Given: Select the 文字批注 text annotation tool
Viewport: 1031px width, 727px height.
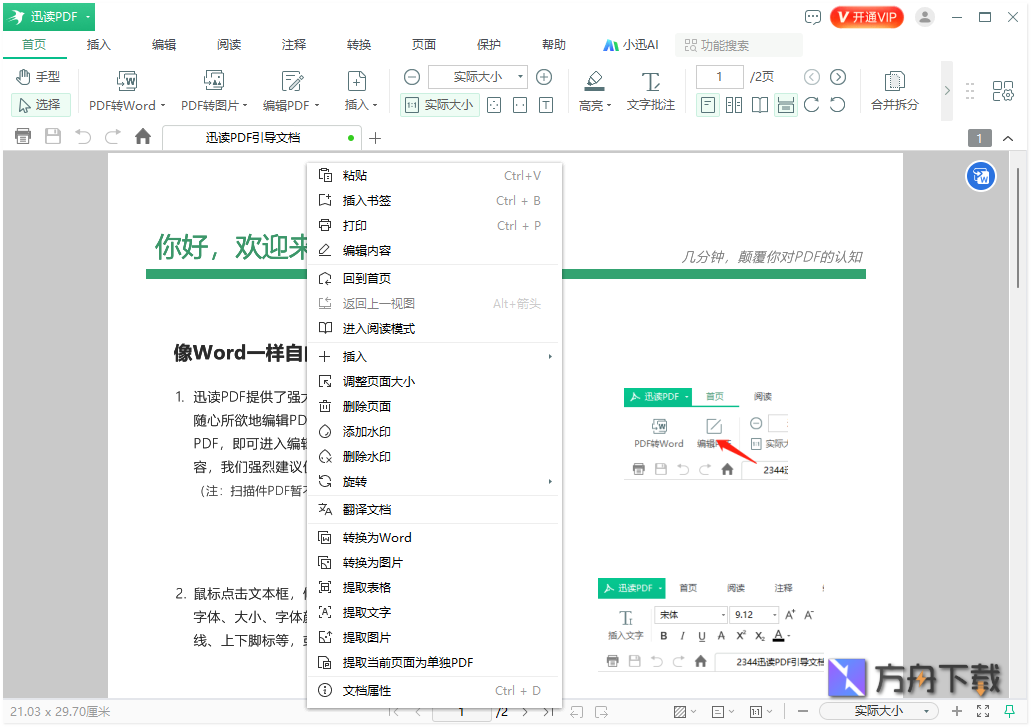Looking at the screenshot, I should click(650, 91).
